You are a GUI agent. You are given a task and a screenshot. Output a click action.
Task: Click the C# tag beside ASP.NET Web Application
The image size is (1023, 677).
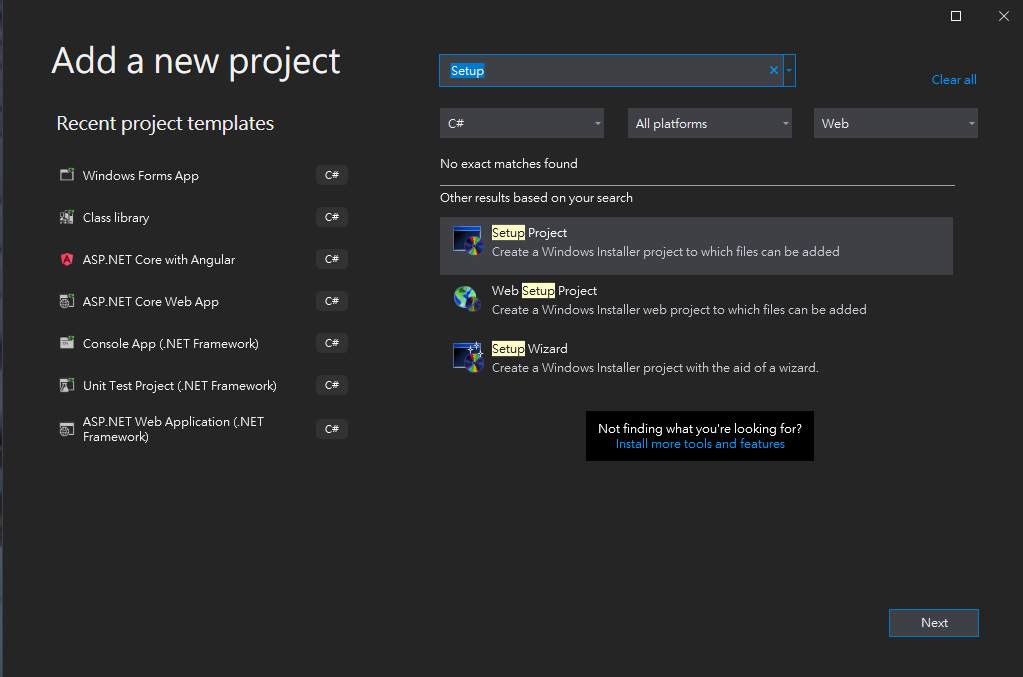click(x=332, y=429)
